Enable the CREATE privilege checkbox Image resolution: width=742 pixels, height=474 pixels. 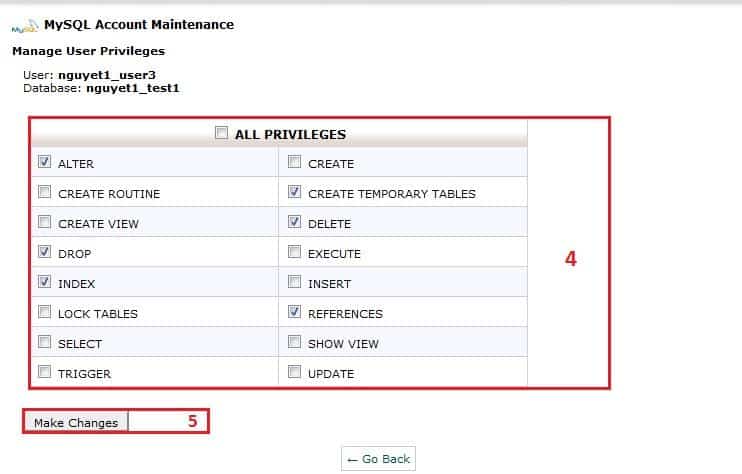[294, 162]
